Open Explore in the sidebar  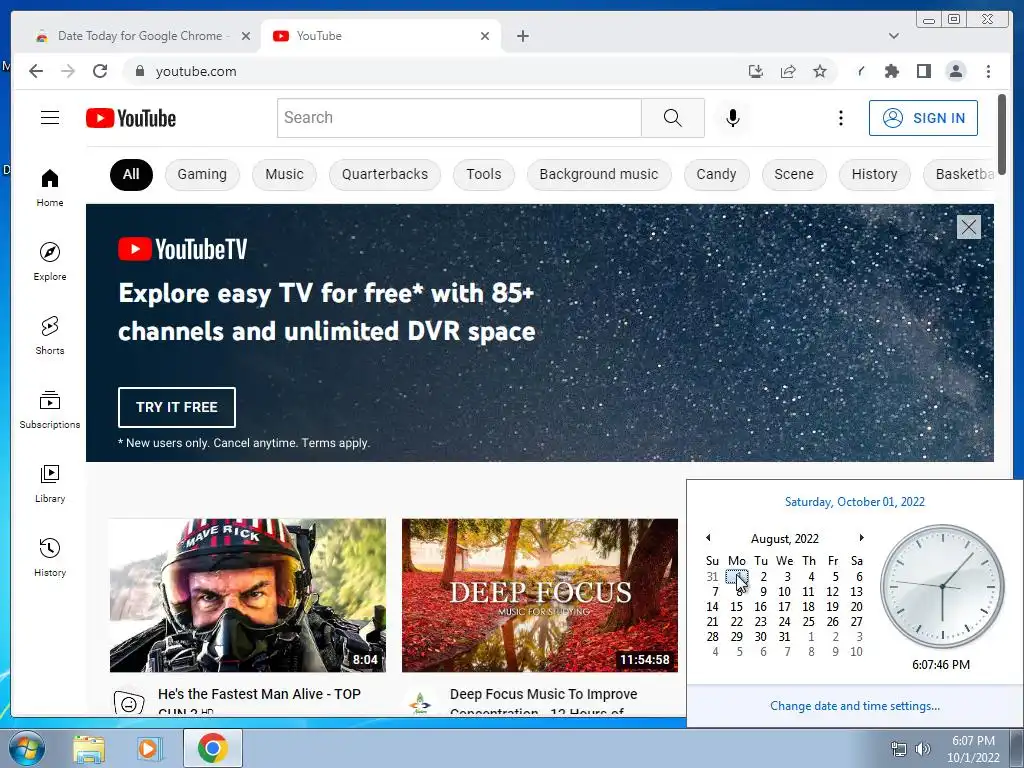pos(50,261)
